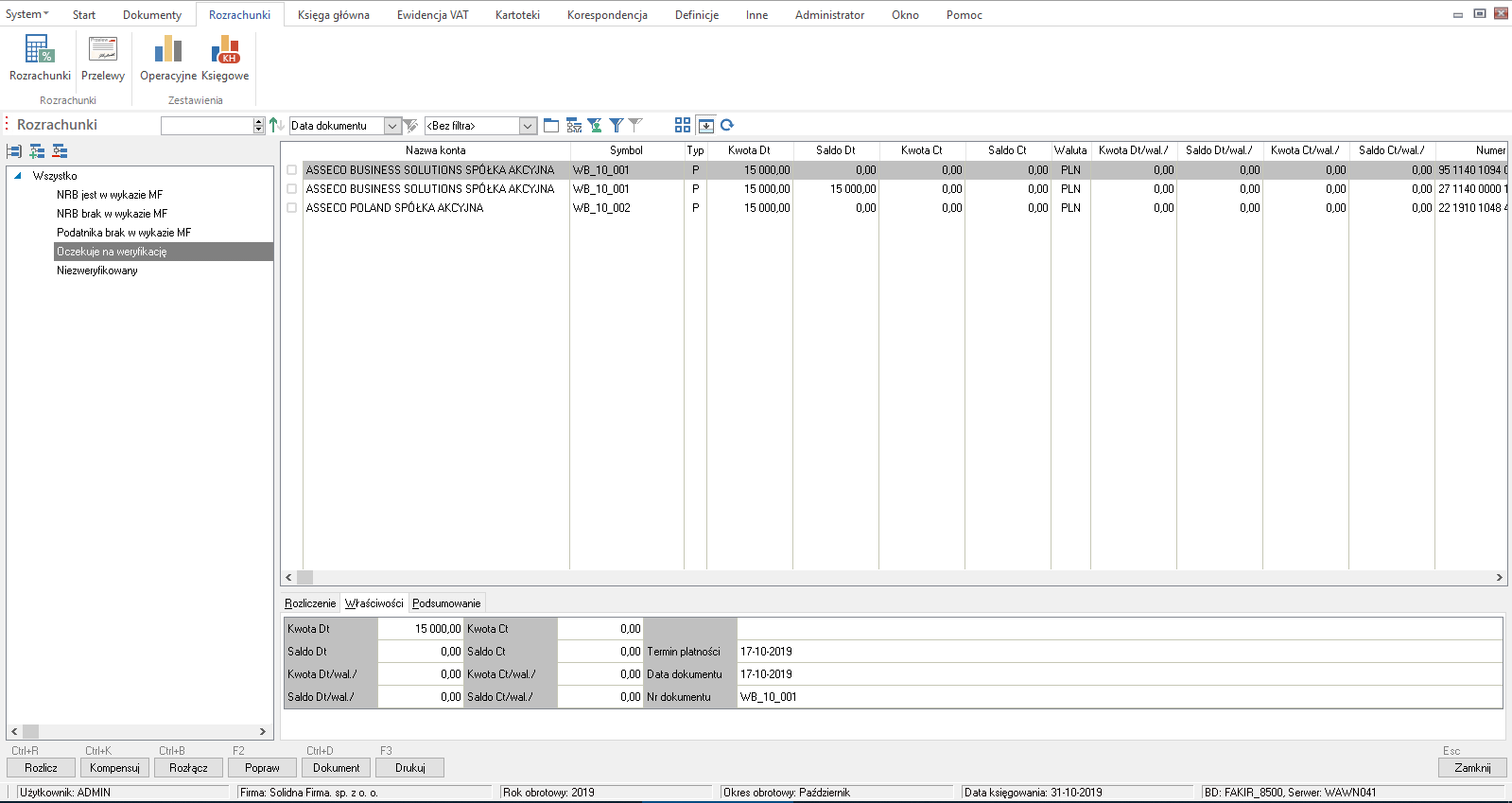Tick checkbox for second WB_10_001 row

point(292,189)
